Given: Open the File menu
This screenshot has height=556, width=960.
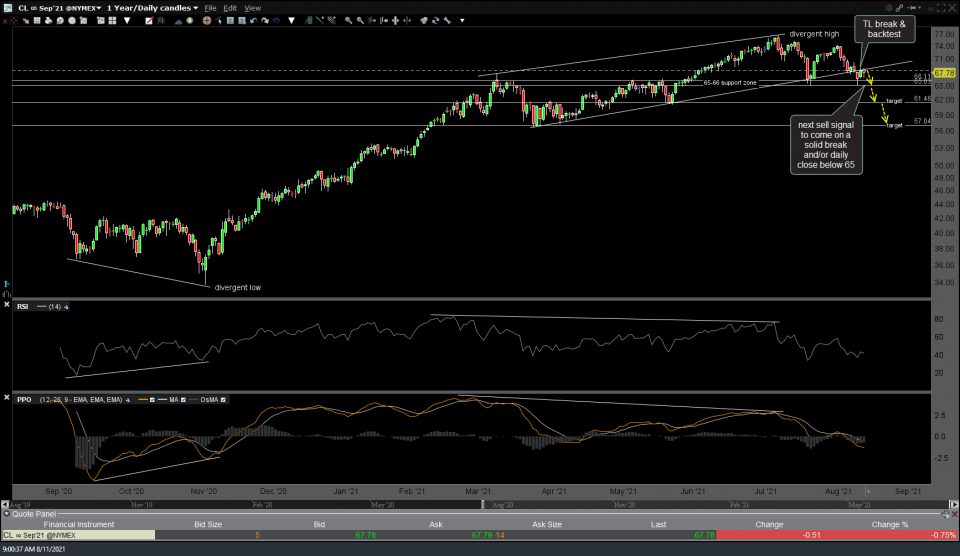Looking at the screenshot, I should (x=210, y=8).
